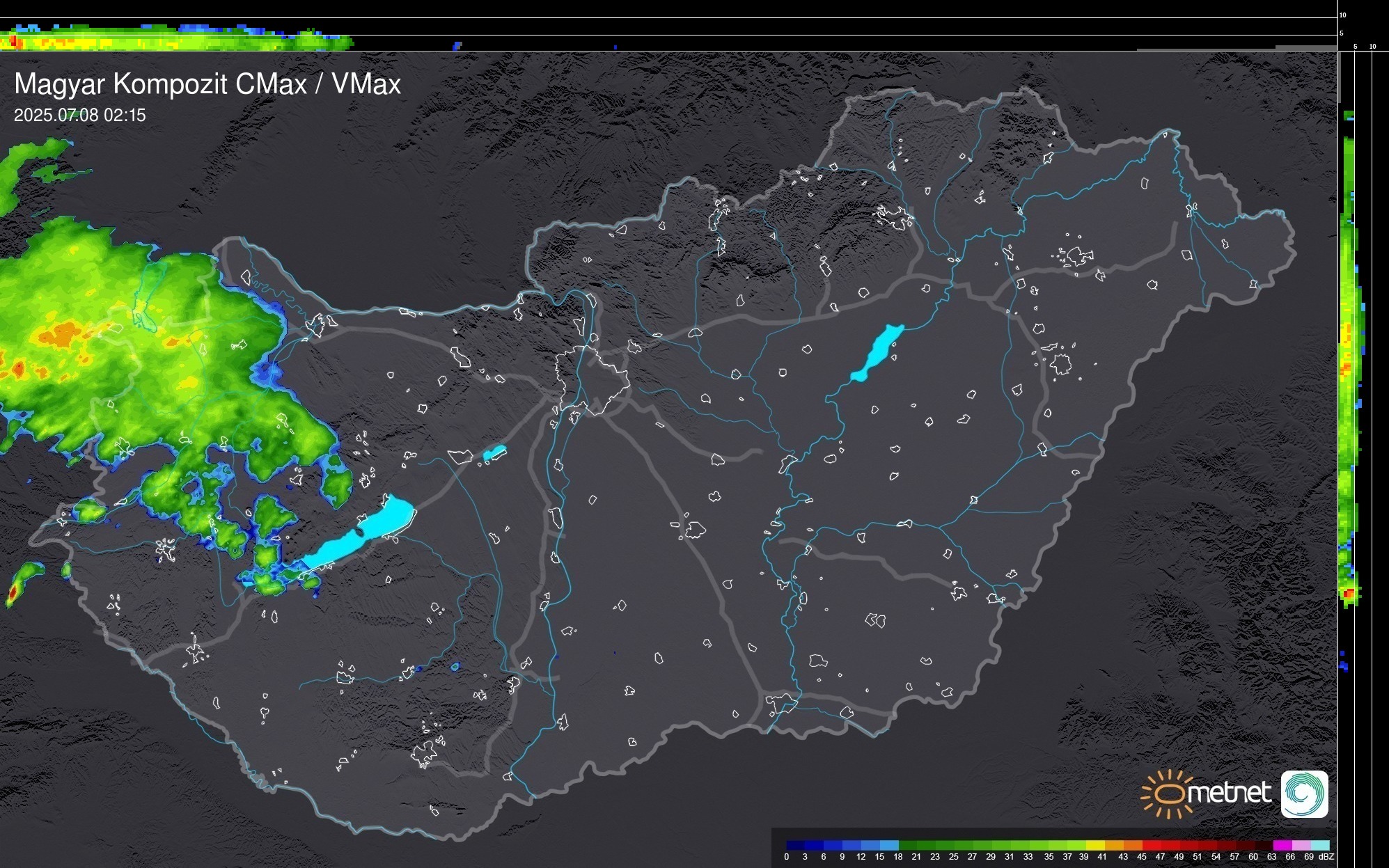The image size is (1389, 868).
Task: Select the yellow 39 dBZ legend swatch
Action: [1095, 845]
